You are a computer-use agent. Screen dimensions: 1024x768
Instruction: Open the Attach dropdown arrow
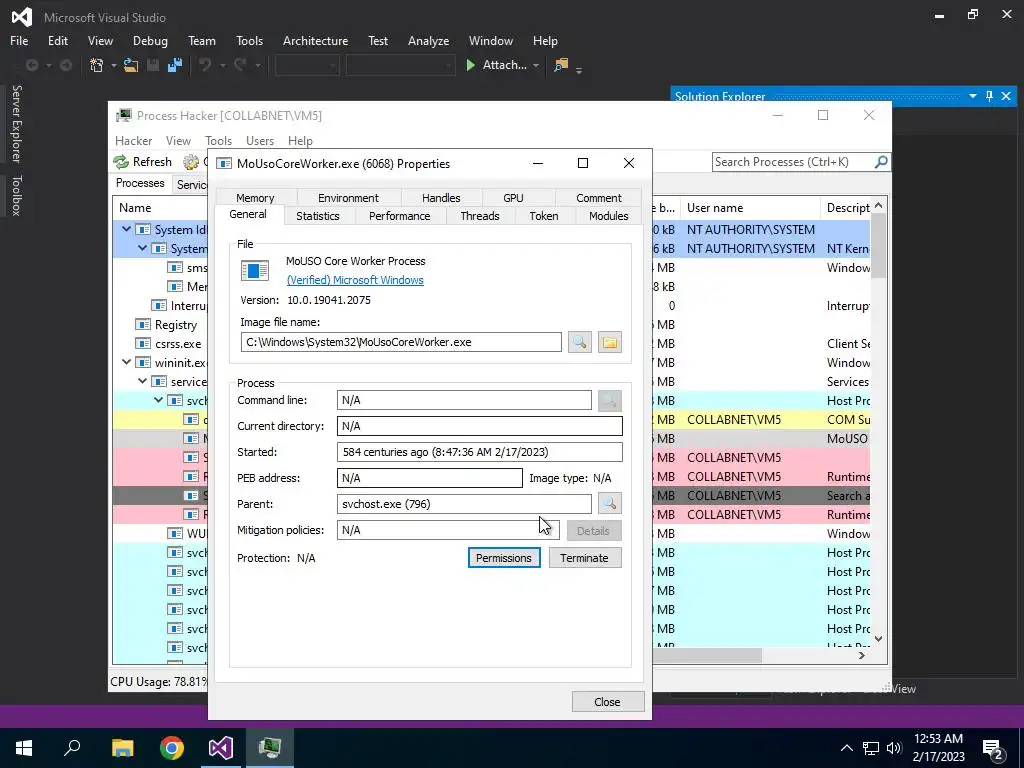tap(536, 65)
